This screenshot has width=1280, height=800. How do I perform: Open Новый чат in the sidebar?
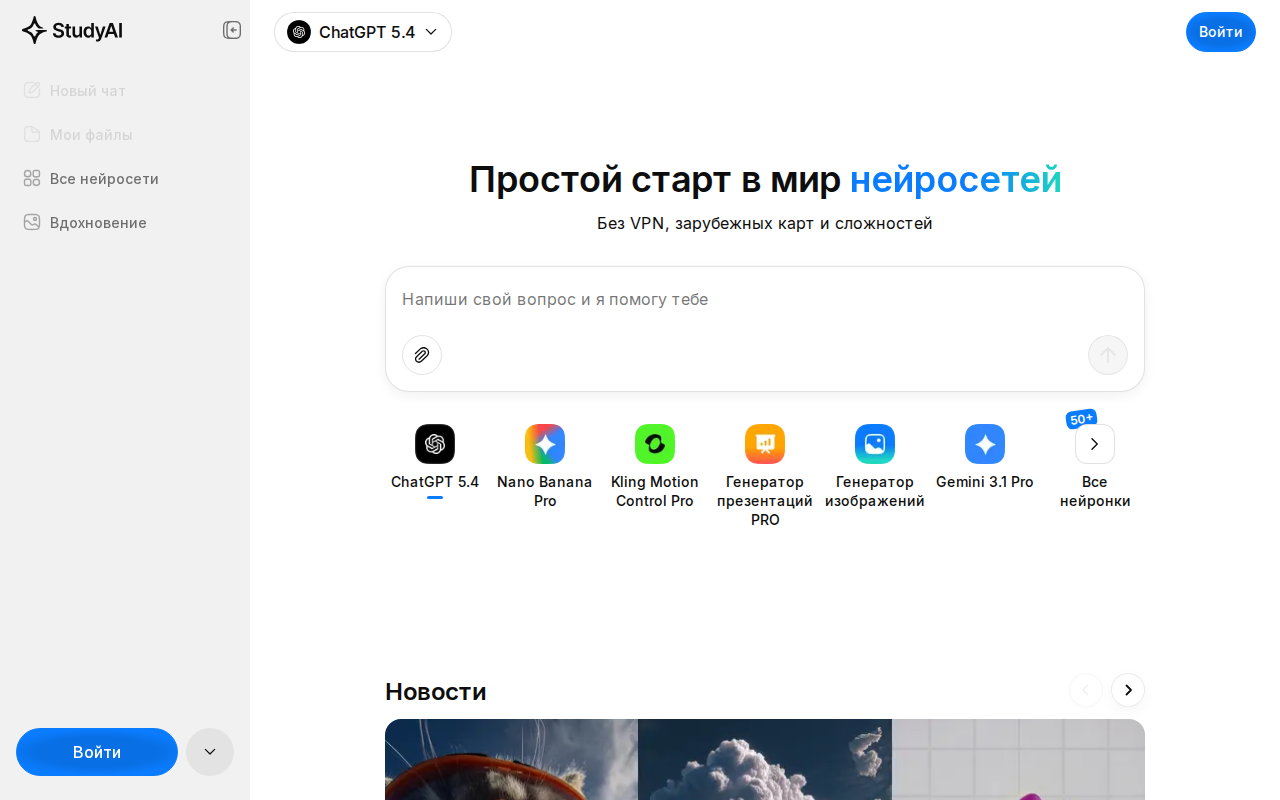[x=87, y=90]
